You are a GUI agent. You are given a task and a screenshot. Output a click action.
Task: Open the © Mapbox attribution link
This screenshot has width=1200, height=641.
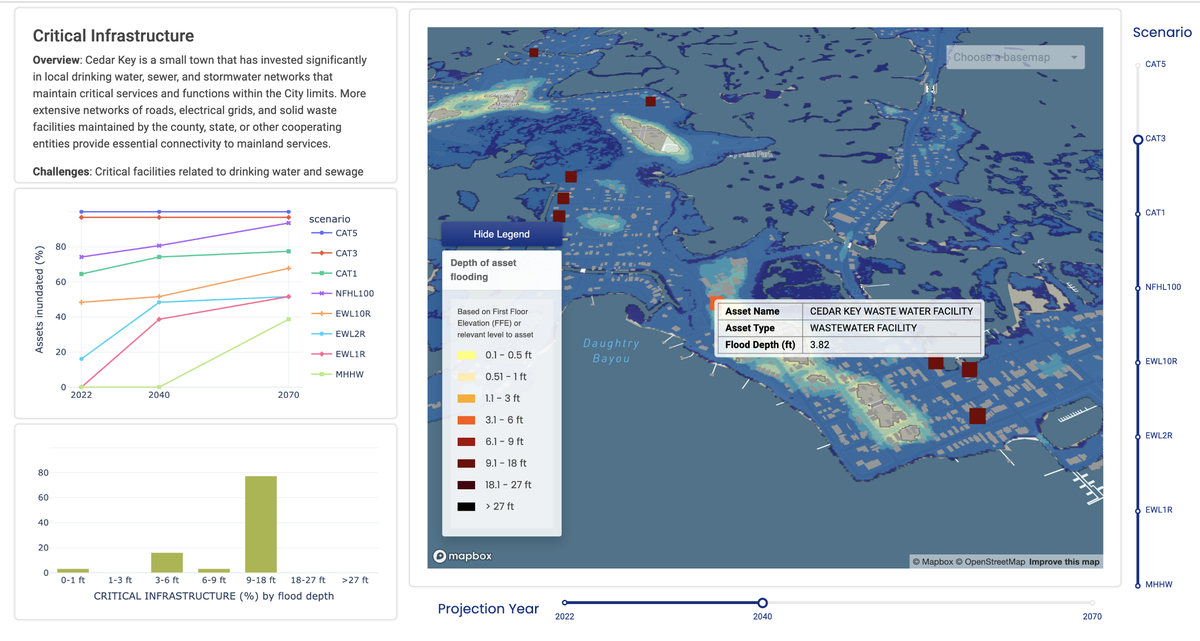(x=933, y=561)
